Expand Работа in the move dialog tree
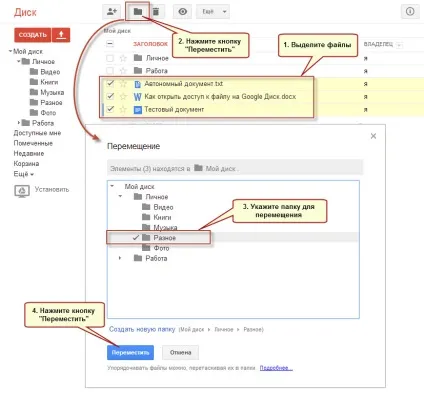Viewport: 424px width, 398px height. (120, 258)
